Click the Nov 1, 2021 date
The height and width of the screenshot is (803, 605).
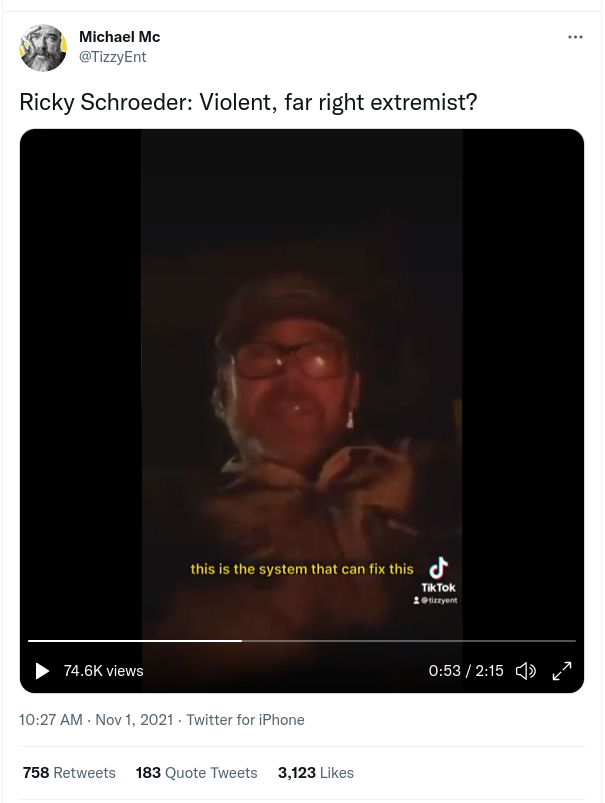coord(134,720)
